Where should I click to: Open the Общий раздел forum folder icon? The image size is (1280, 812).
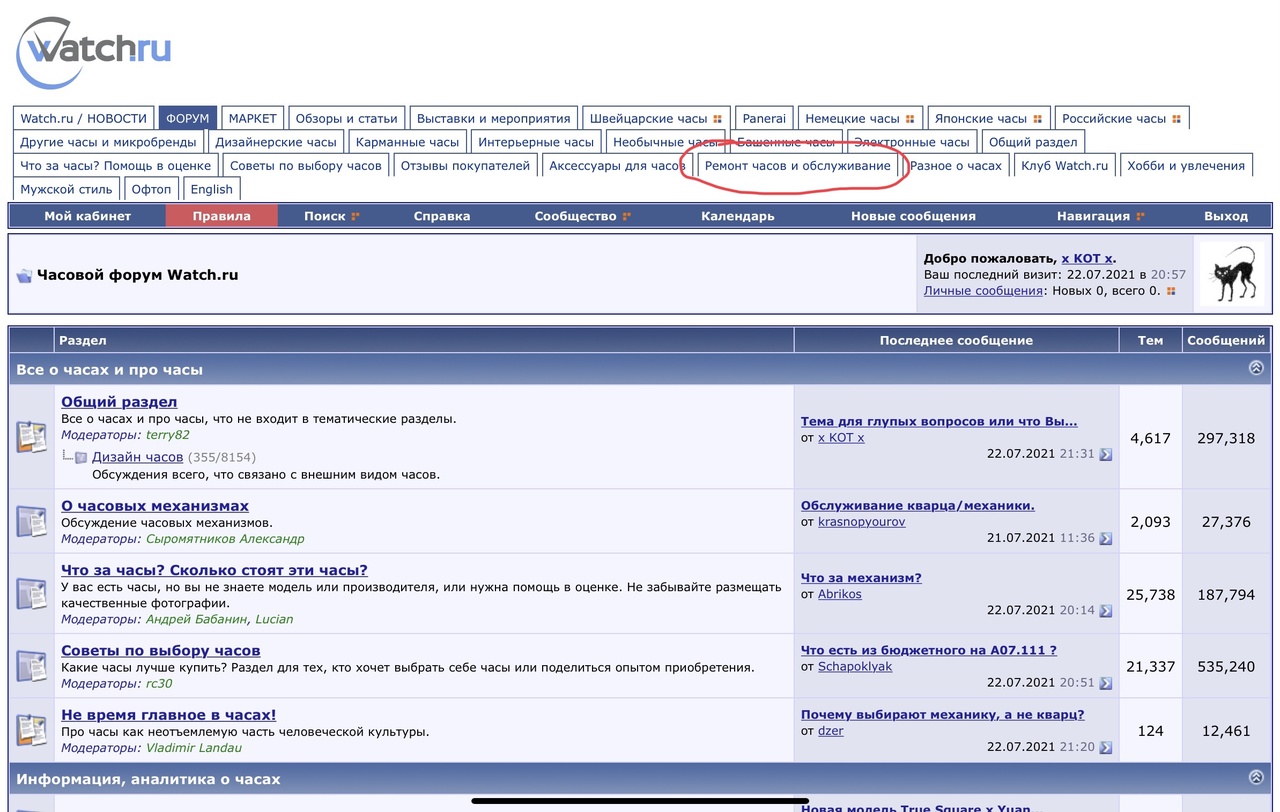point(32,437)
